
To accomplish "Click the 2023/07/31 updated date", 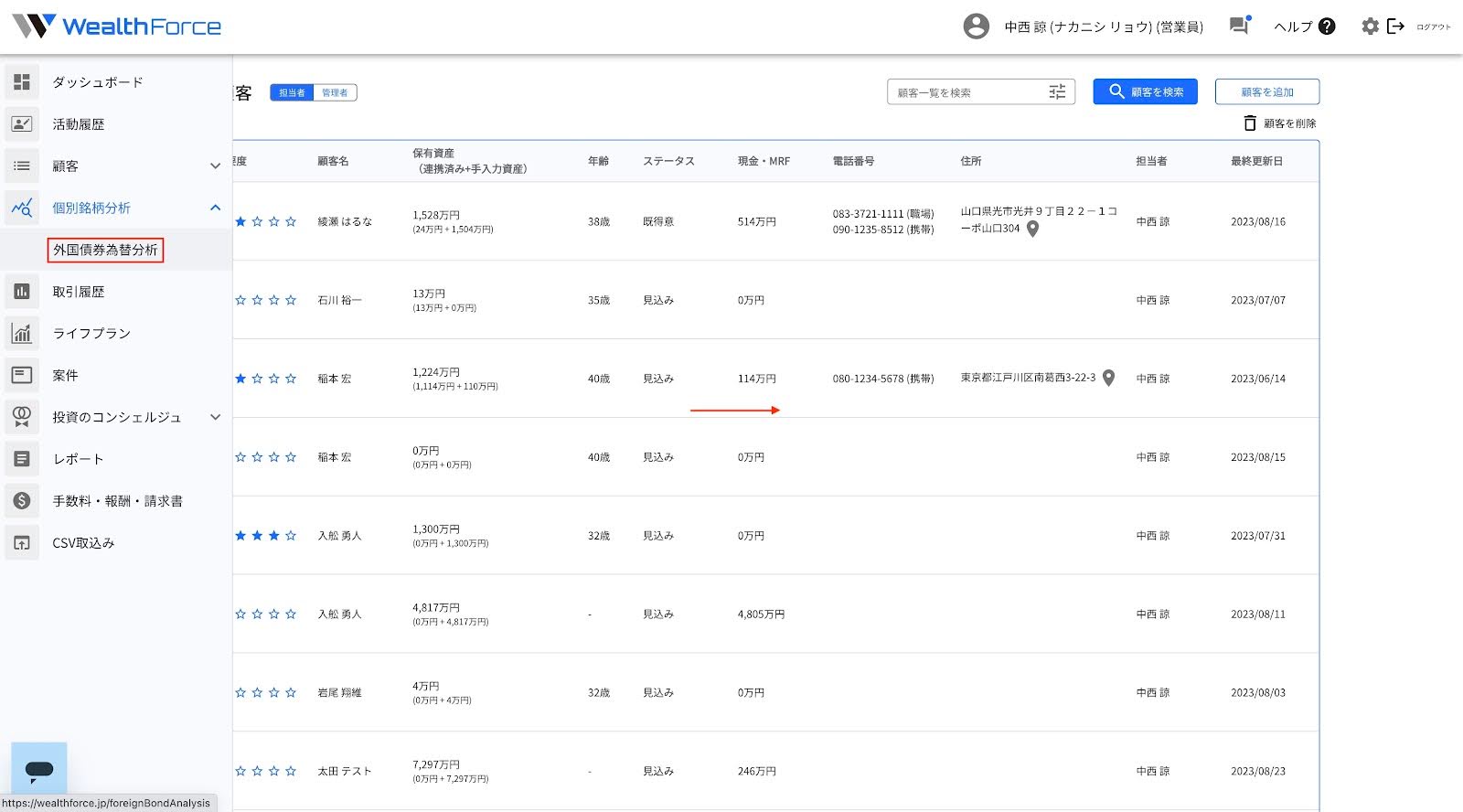I will (1258, 535).
